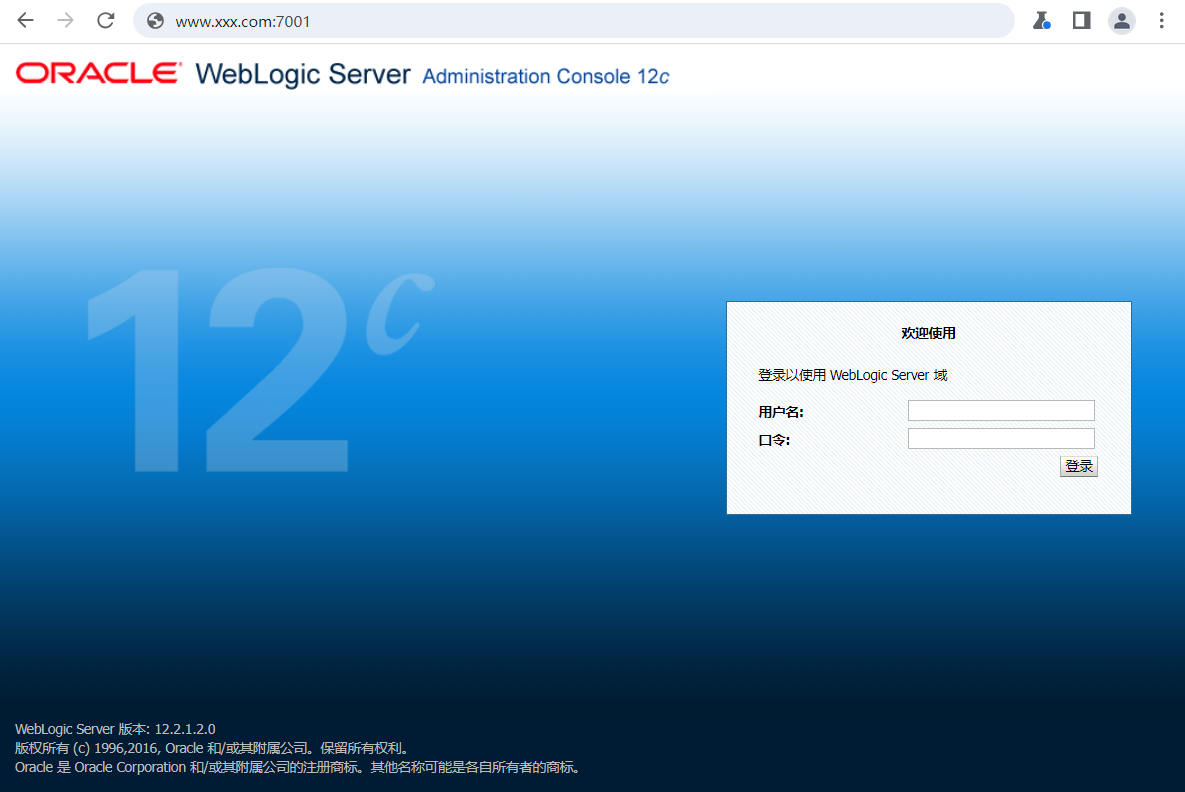Click the forward navigation arrow
The height and width of the screenshot is (792, 1185).
coord(65,20)
